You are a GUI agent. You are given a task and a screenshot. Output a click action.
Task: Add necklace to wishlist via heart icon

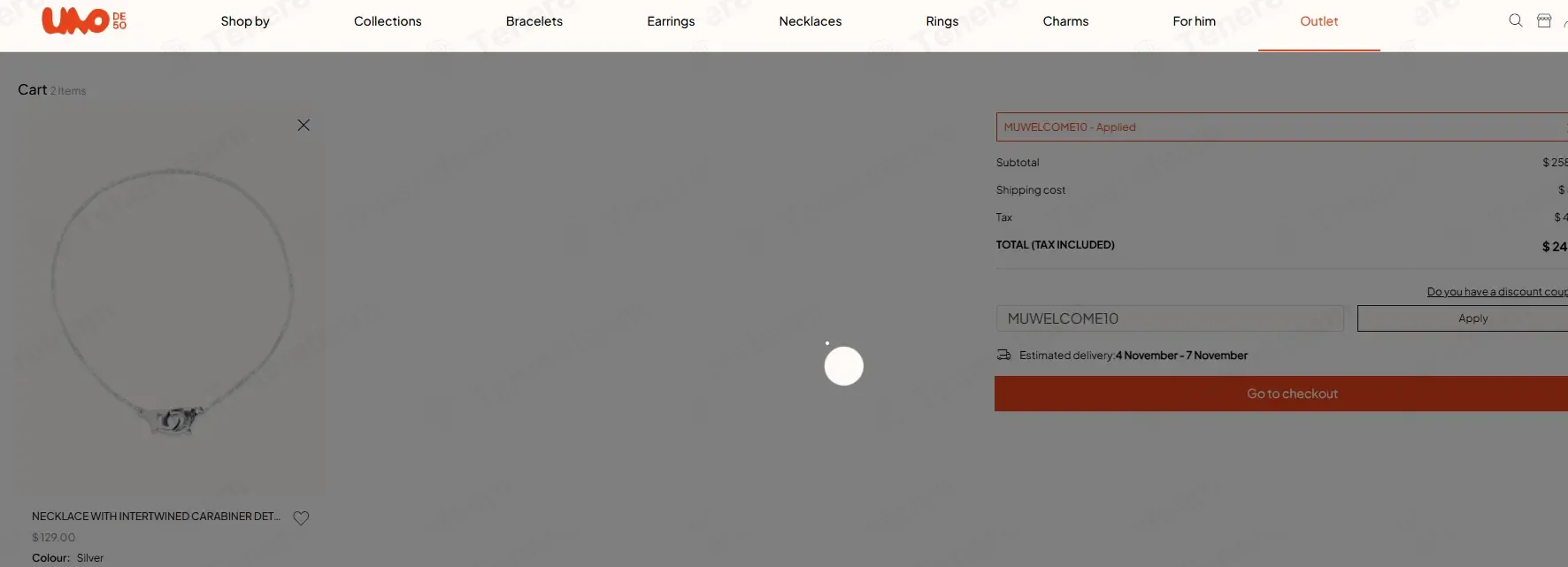[301, 518]
